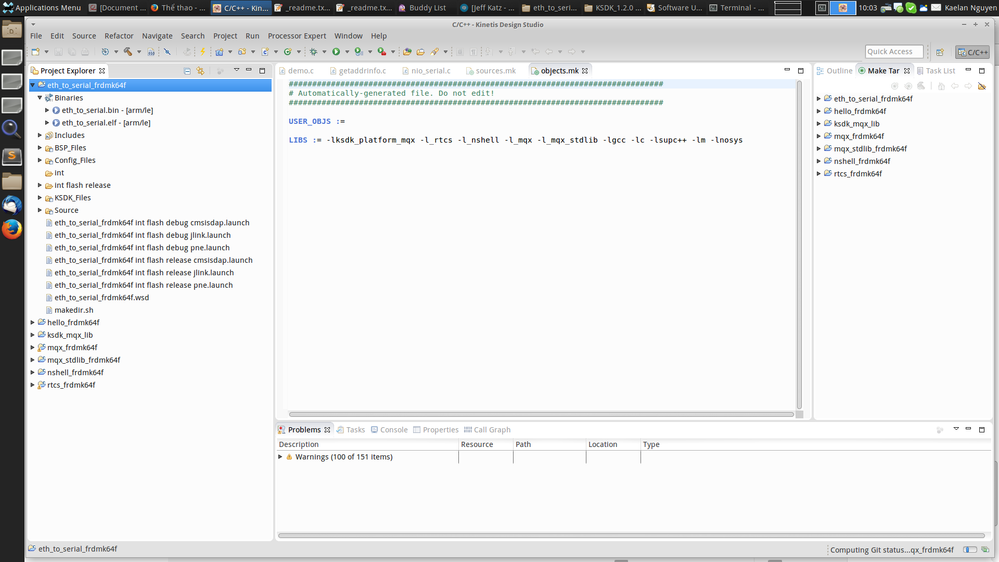Switch to the demo.c editor tab

298,71
